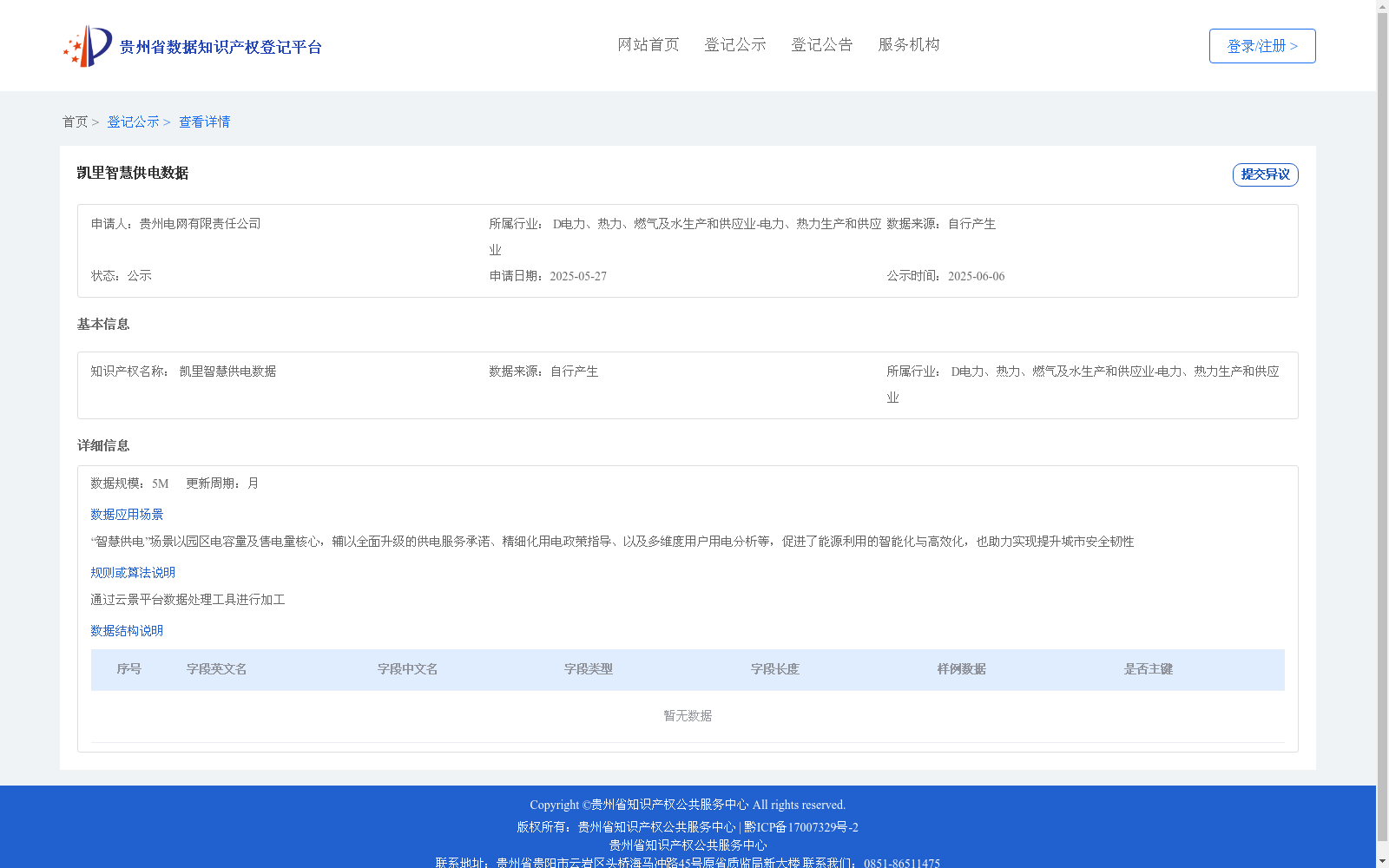Click the 知识产权名称 value 凯里智慧供电数据
Screen dimensions: 1389x868
point(227,372)
